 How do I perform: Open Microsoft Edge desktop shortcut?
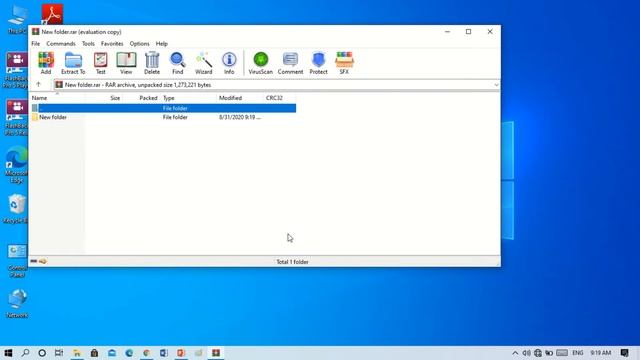(x=17, y=164)
